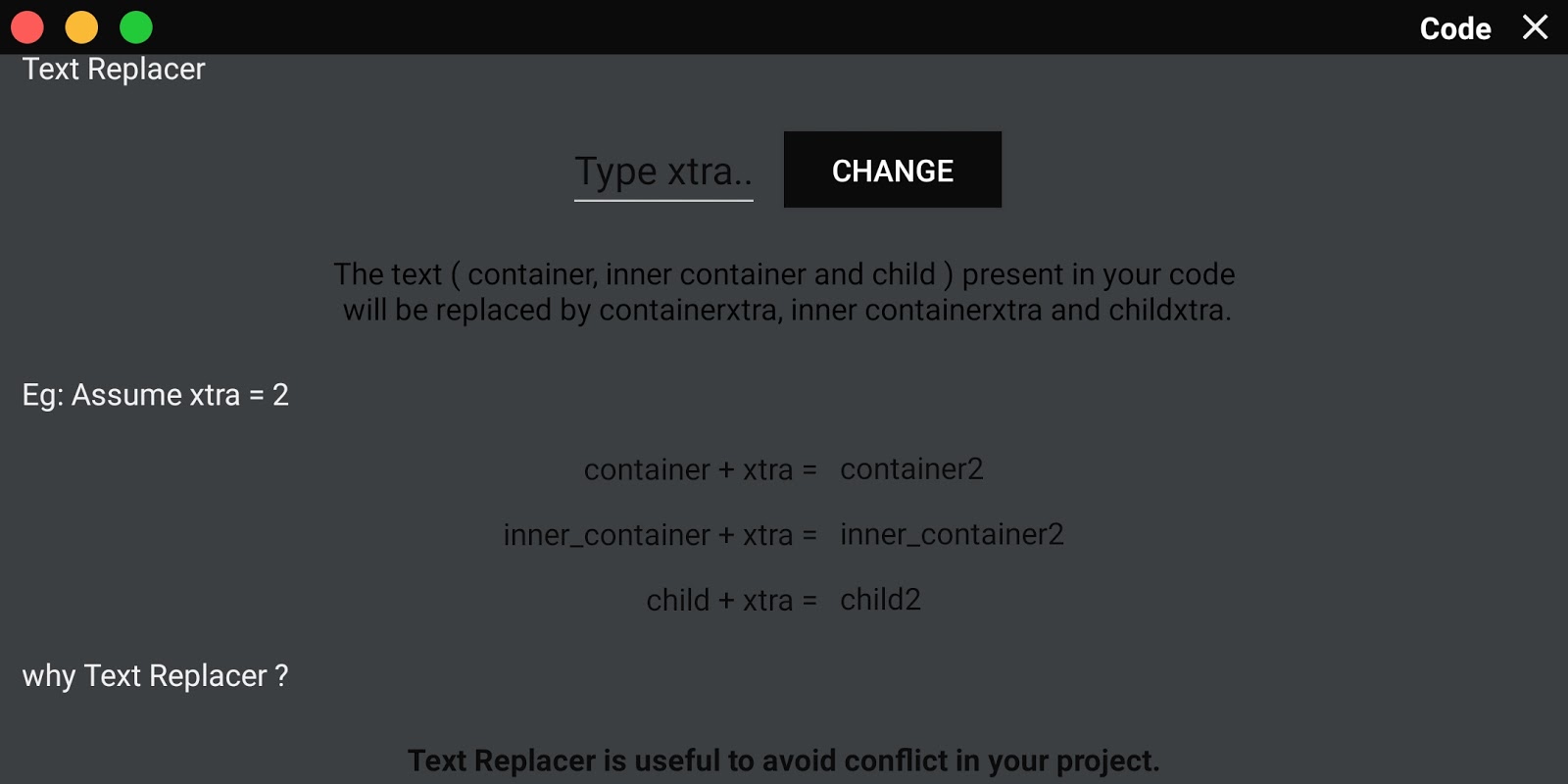This screenshot has width=1568, height=784.
Task: Click the 'inner_container + xtra =' label
Action: (661, 535)
